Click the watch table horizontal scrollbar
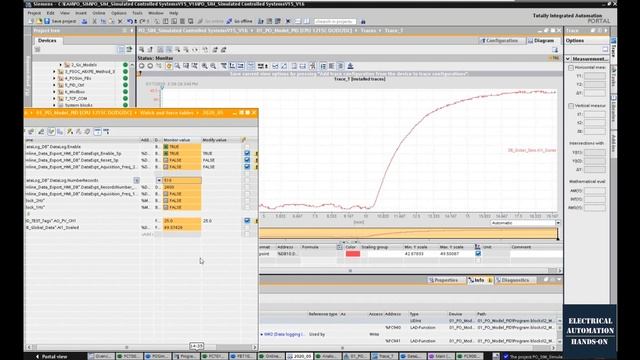Viewport: 640px width, 360px height. coord(141,347)
